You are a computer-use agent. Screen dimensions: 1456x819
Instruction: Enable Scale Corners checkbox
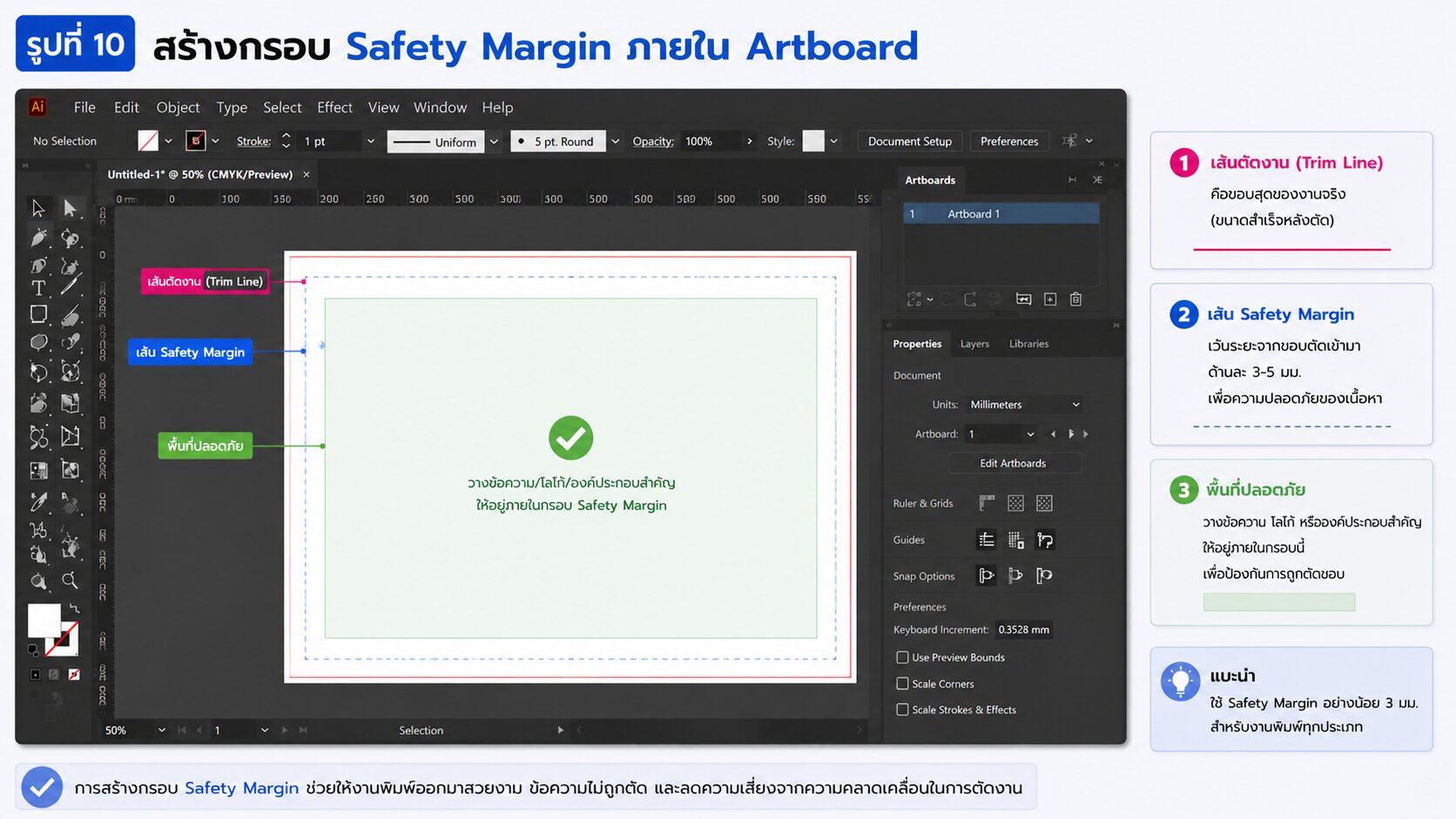(902, 683)
